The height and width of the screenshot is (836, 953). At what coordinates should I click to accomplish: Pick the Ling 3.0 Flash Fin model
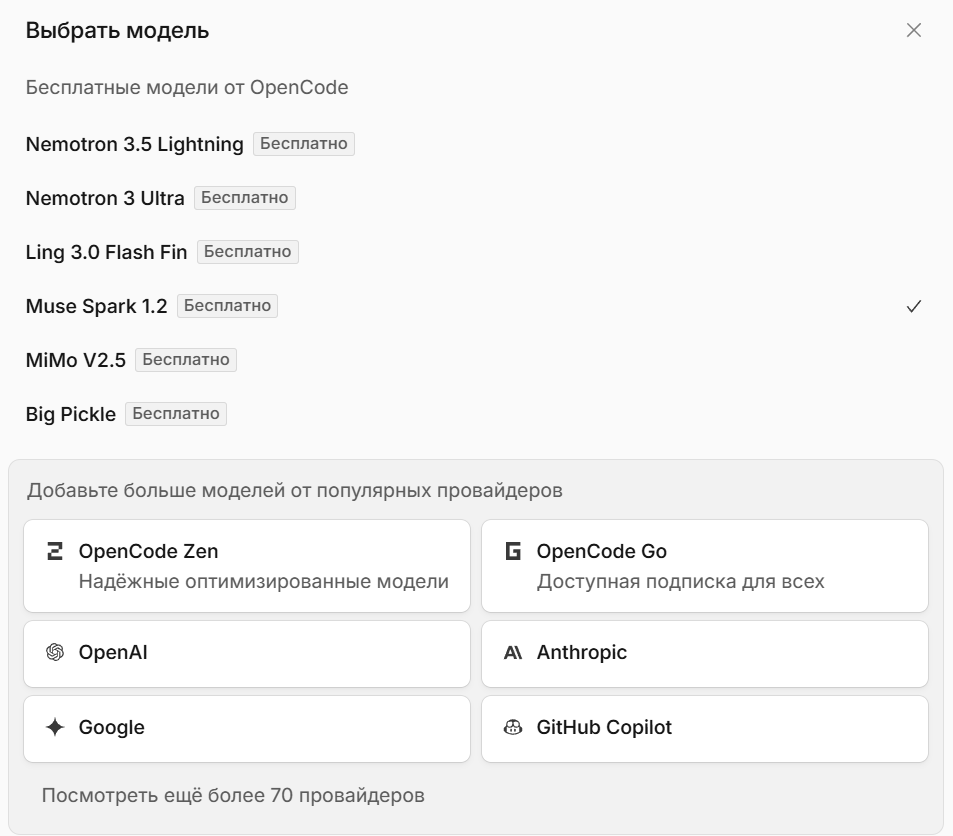(x=476, y=252)
